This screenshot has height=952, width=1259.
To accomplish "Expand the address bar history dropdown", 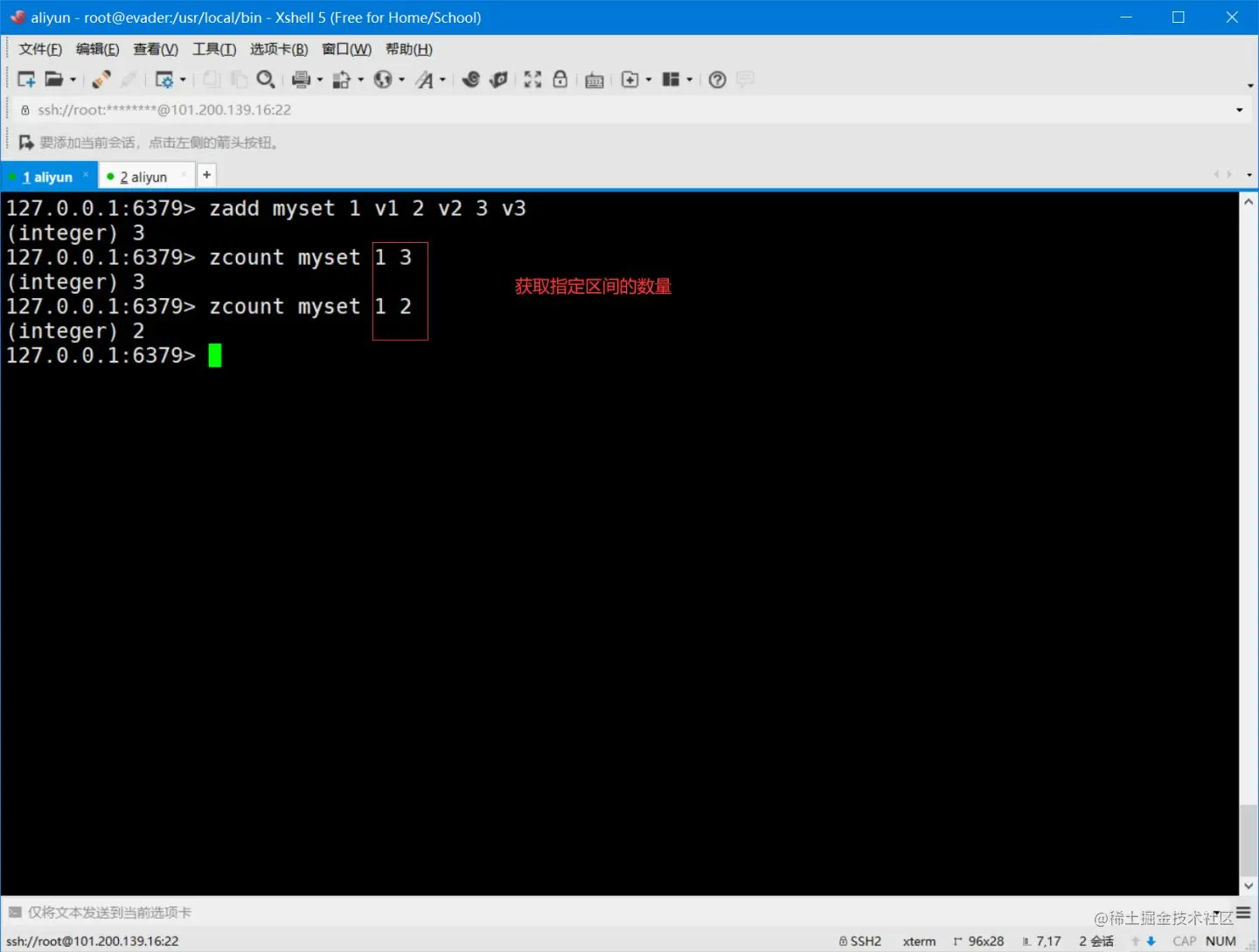I will pyautogui.click(x=1239, y=110).
